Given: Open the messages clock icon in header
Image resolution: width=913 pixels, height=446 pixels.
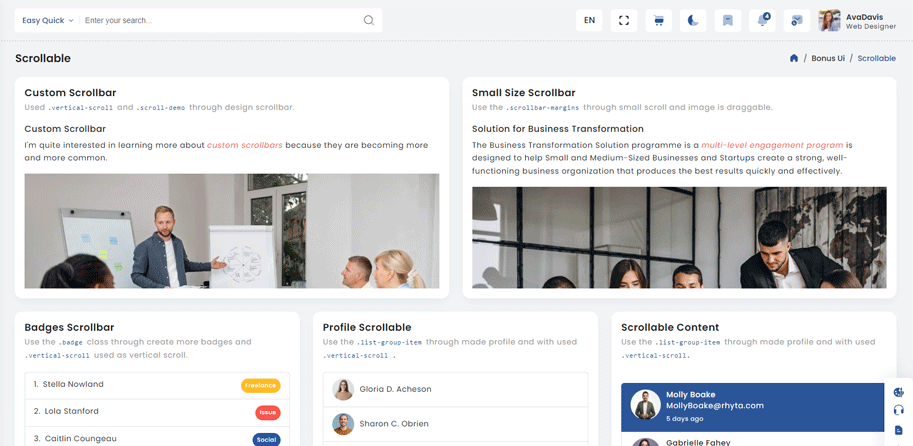Looking at the screenshot, I should coord(796,20).
